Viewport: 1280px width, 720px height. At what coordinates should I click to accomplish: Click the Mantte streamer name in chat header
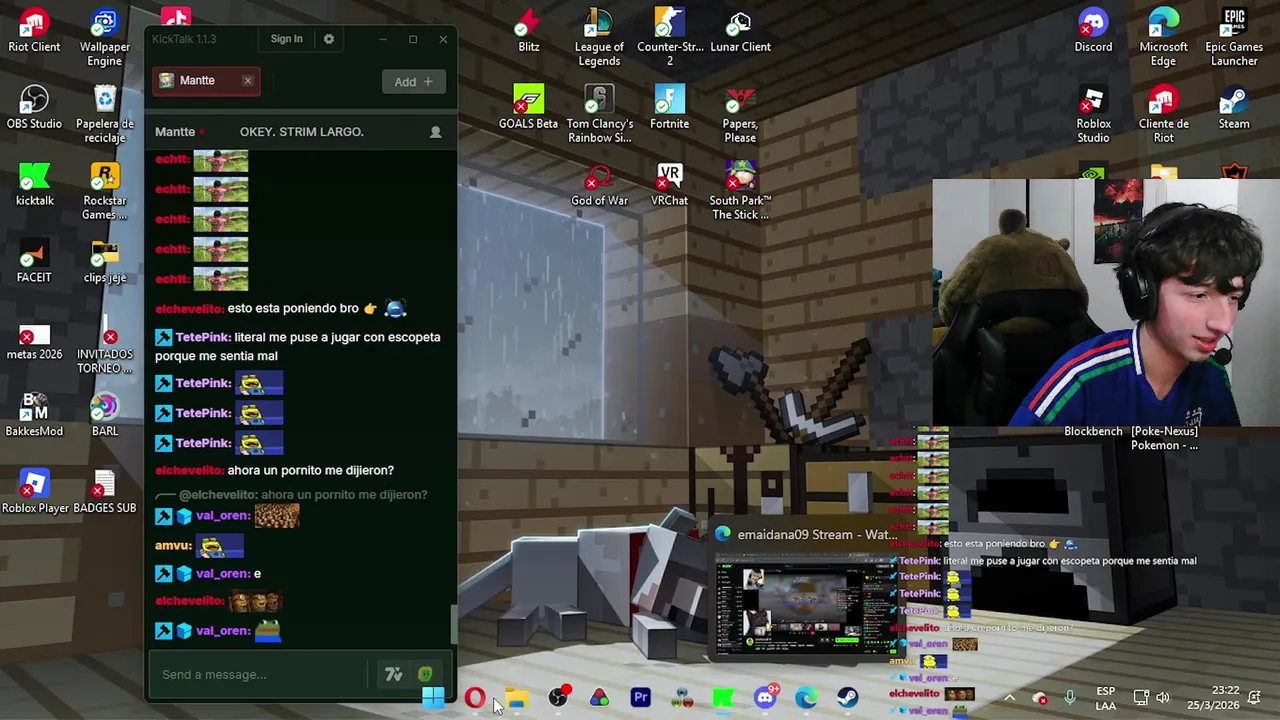pyautogui.click(x=175, y=132)
